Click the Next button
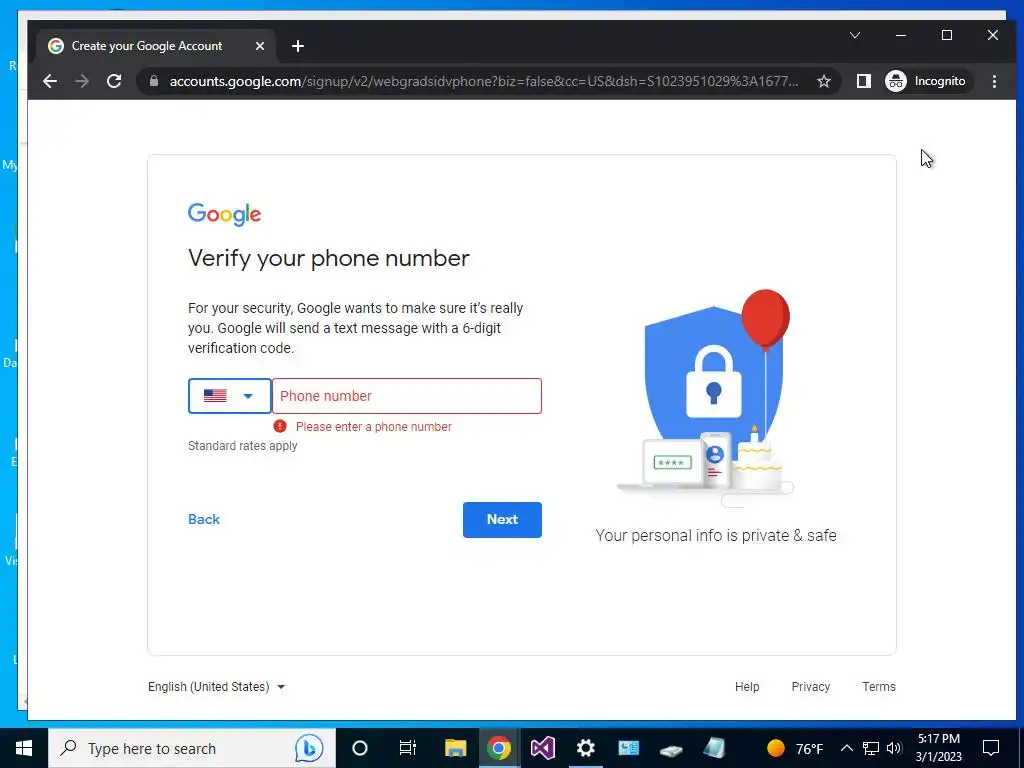This screenshot has height=768, width=1024. point(502,520)
